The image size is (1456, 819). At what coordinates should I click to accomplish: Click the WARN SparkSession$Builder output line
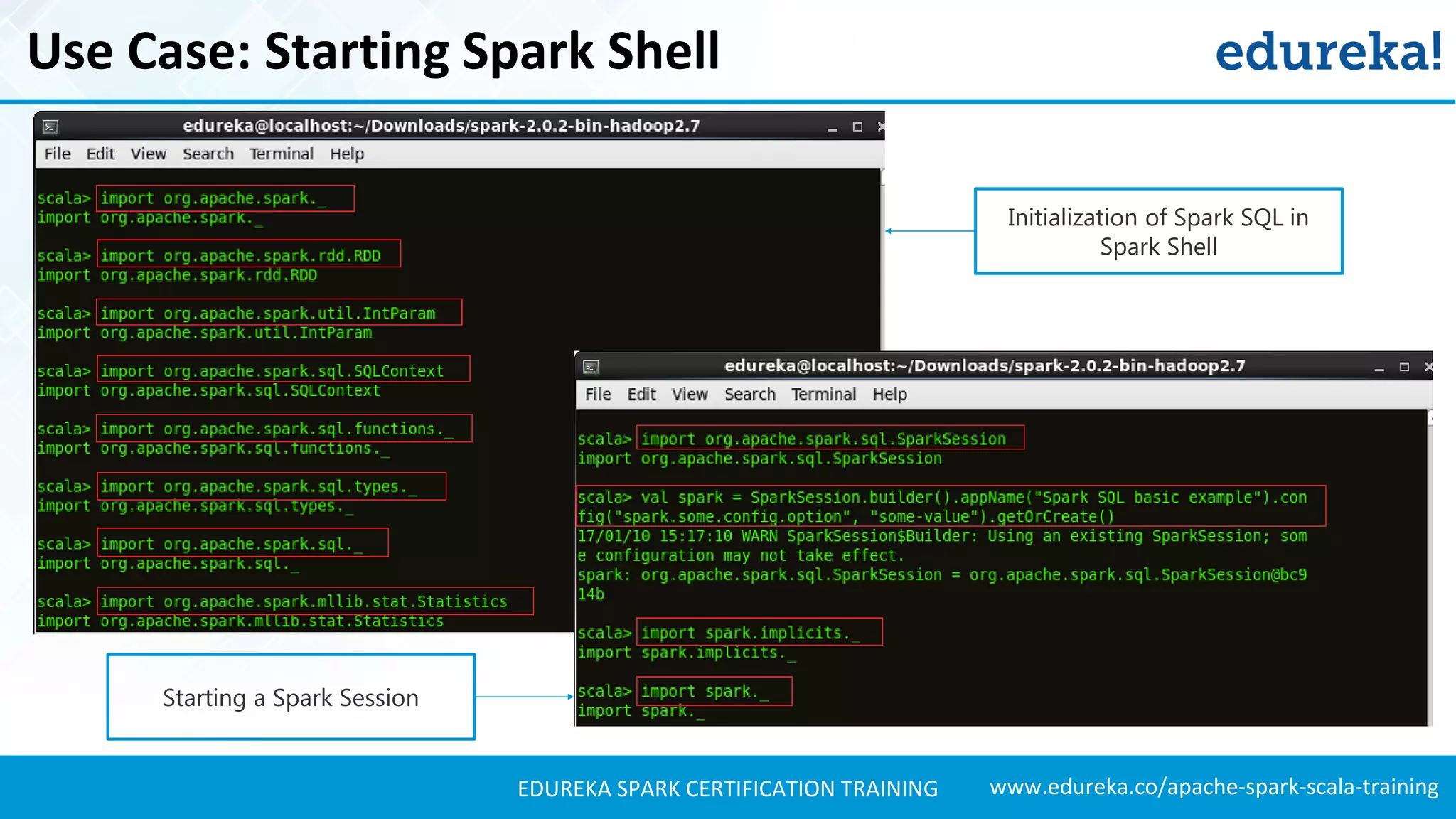[942, 545]
